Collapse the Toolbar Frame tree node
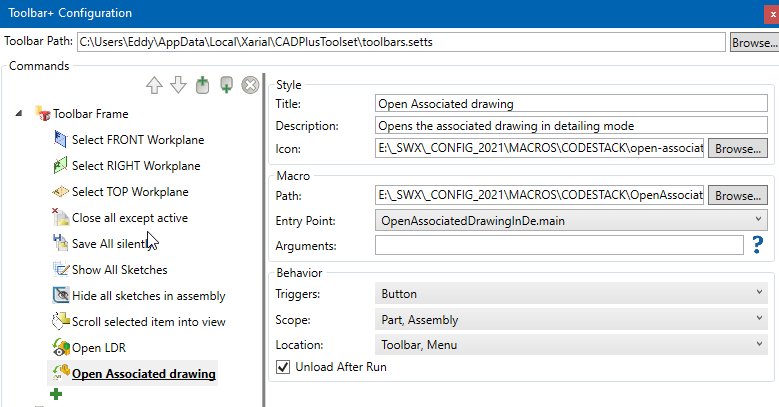The image size is (779, 407). (19, 113)
